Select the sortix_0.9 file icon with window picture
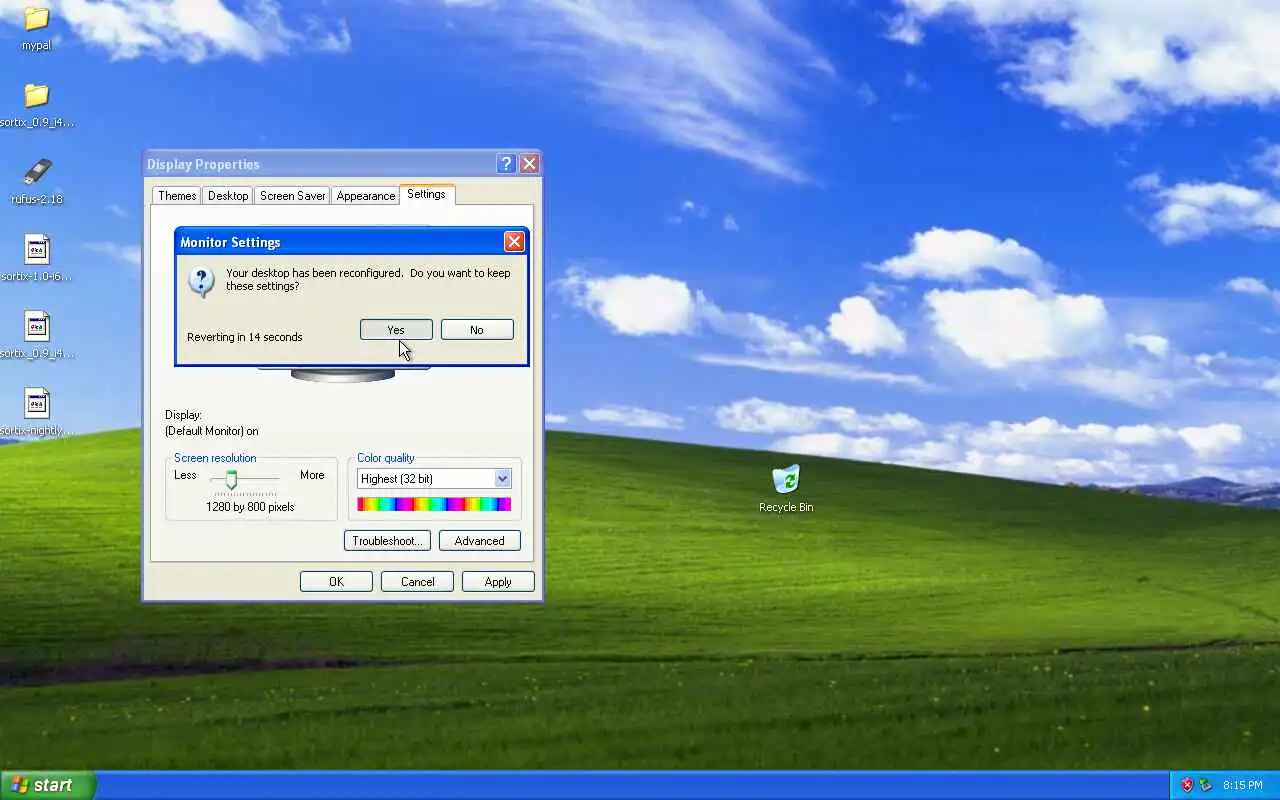The image size is (1280, 800). click(37, 326)
